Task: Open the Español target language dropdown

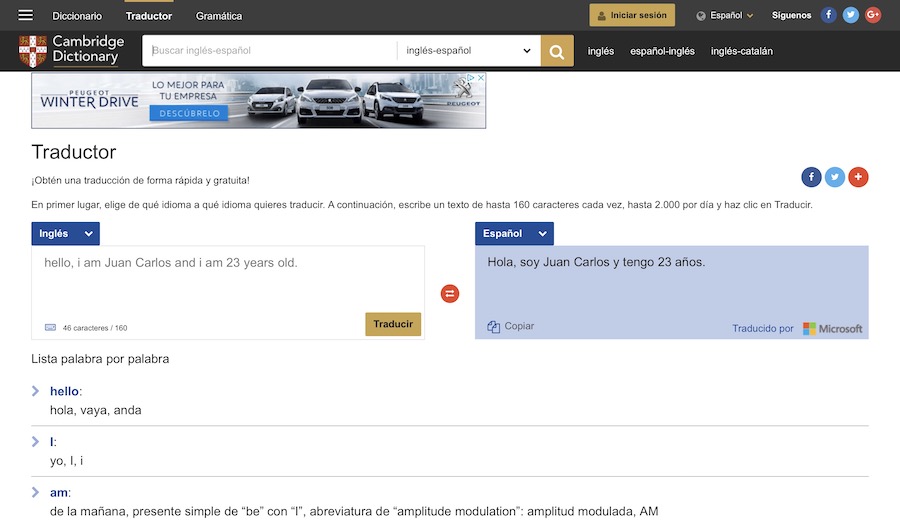Action: coord(514,234)
